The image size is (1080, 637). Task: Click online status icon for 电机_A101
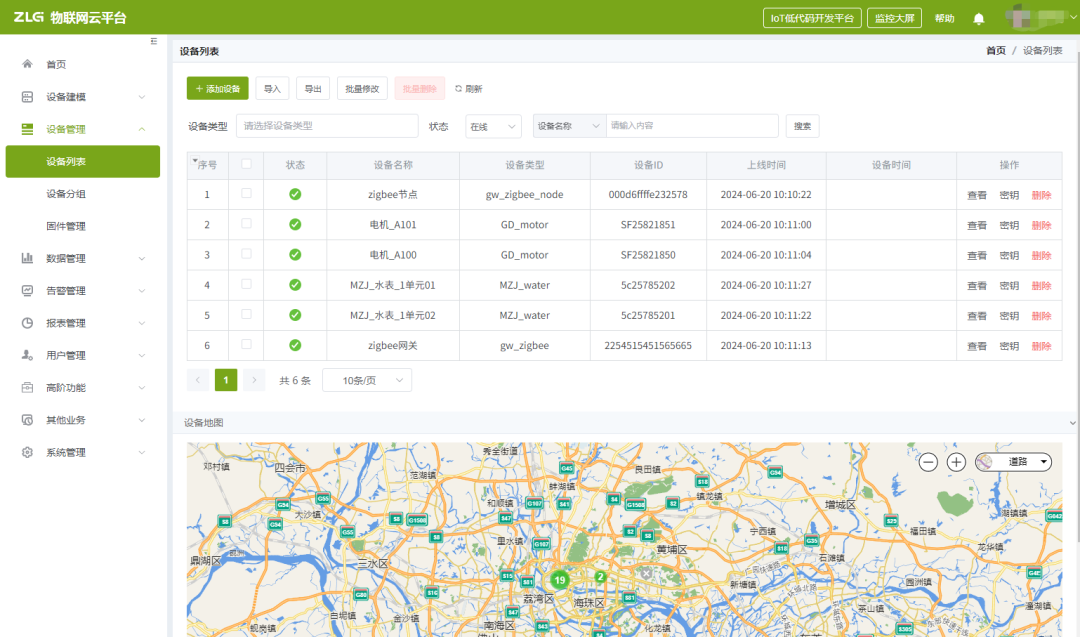pos(295,224)
